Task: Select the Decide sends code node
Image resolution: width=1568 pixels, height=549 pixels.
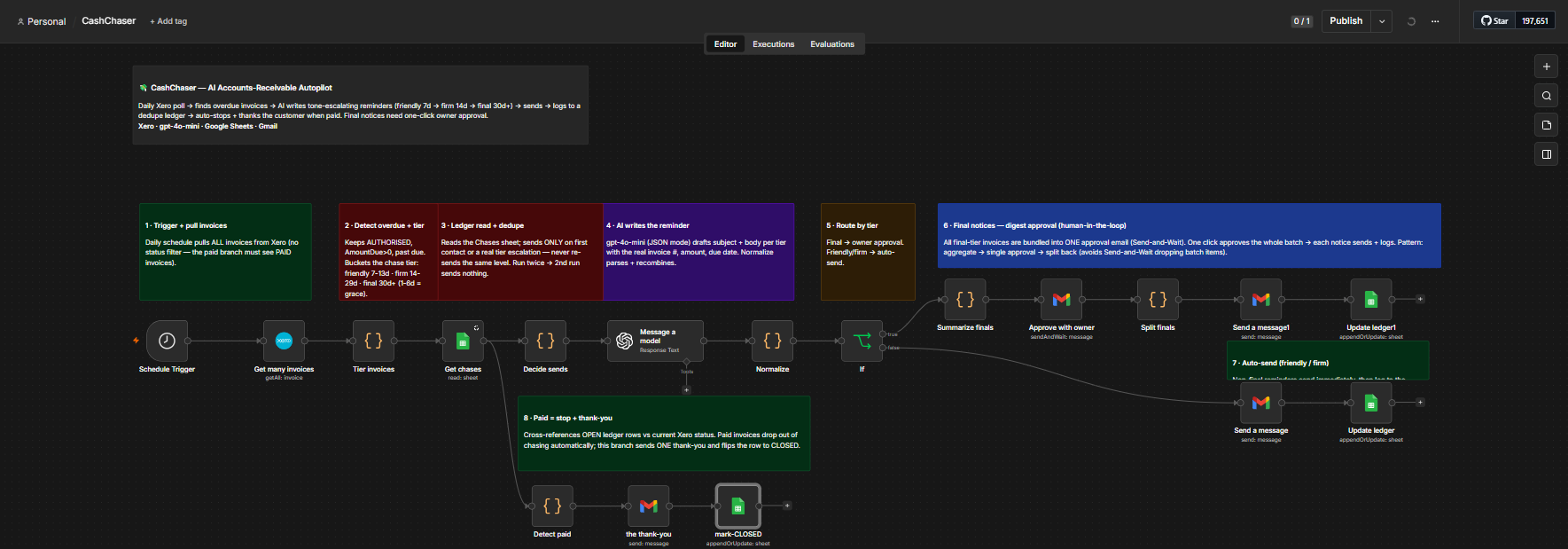Action: (545, 341)
